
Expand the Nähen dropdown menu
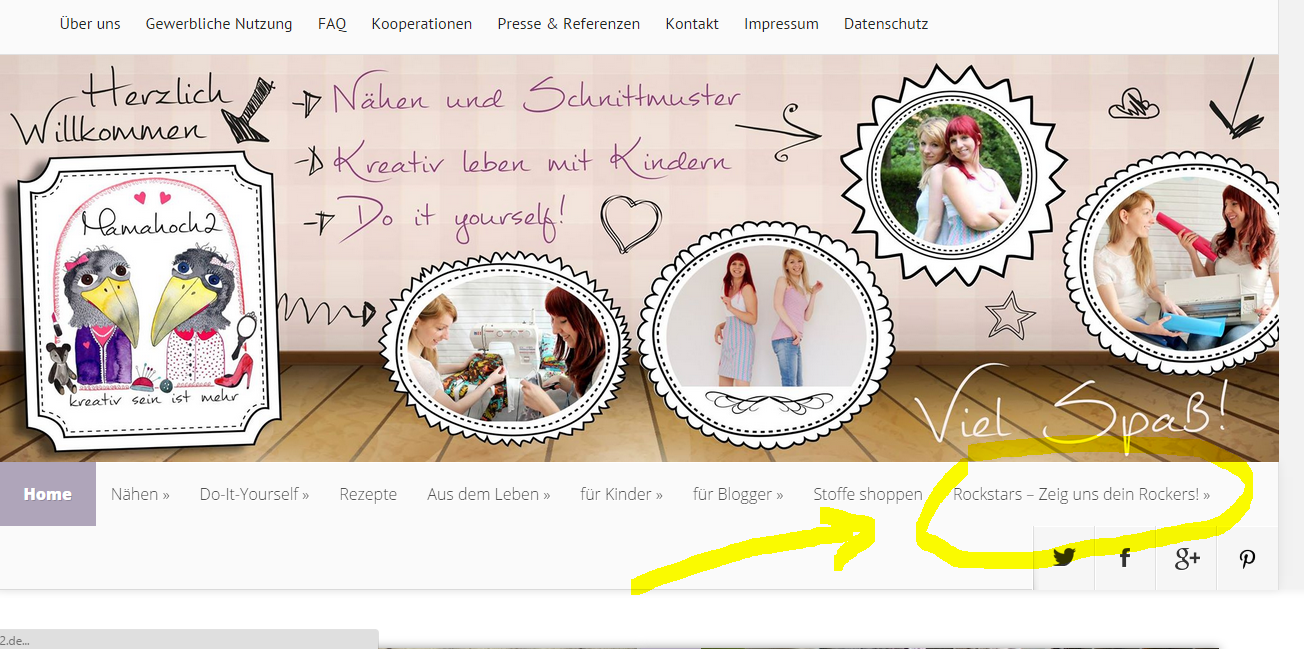coord(140,494)
